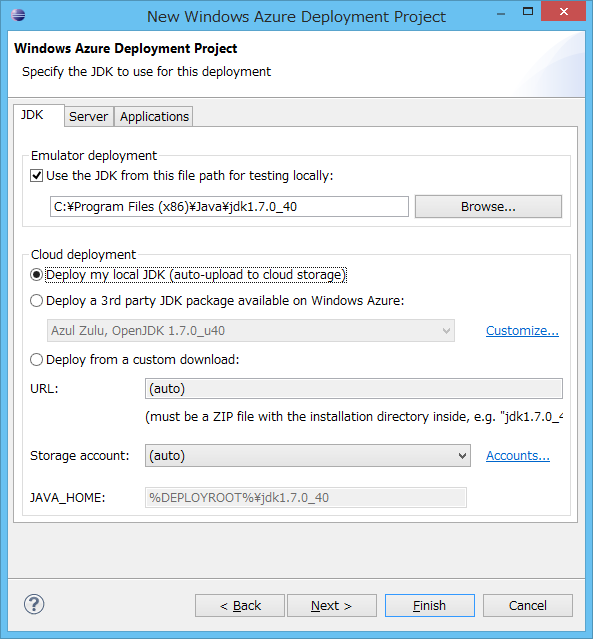Cancel the deployment project wizard

(528, 606)
